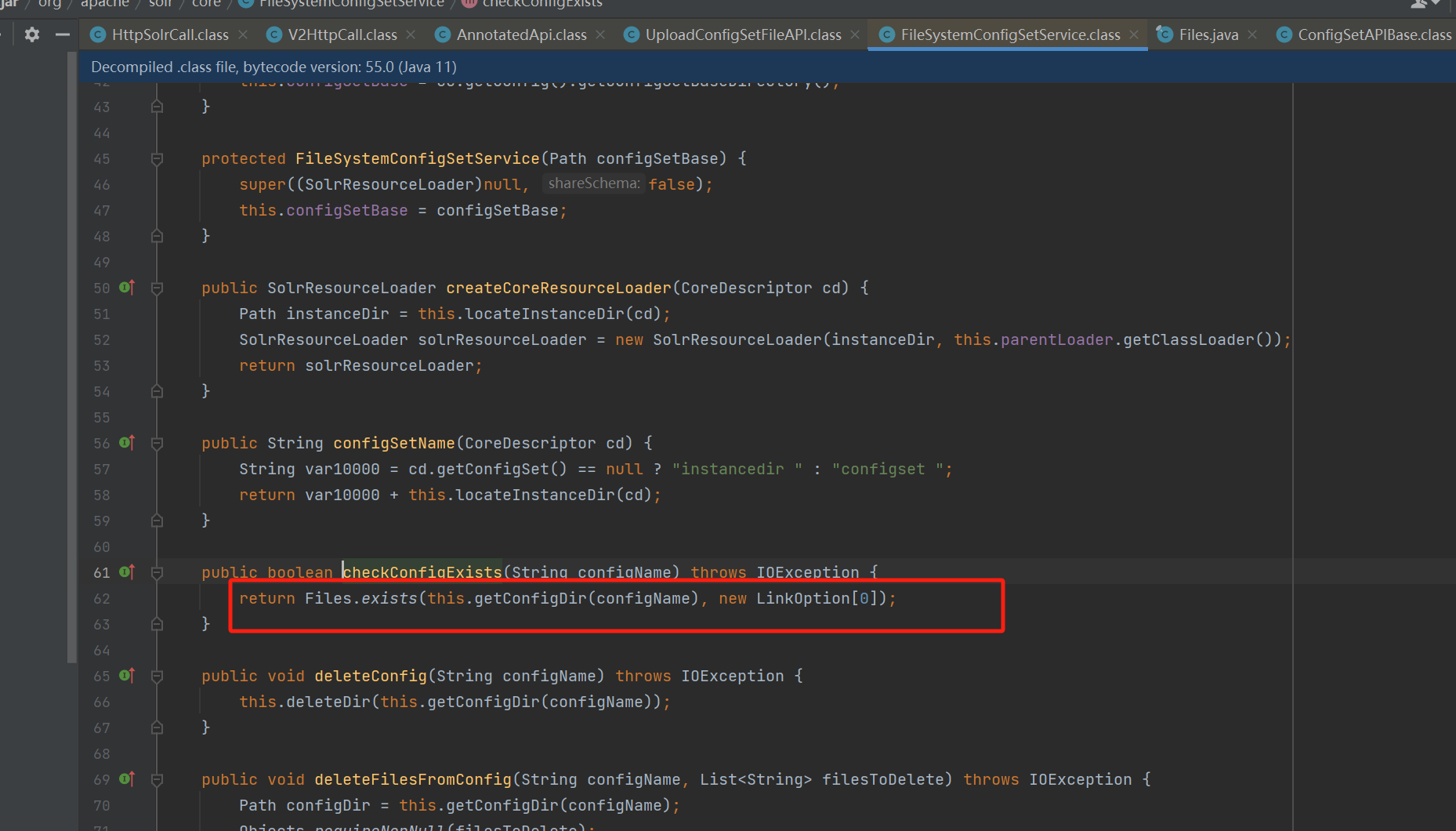The height and width of the screenshot is (831, 1456).
Task: Click the override marker on line 69
Action: [127, 779]
